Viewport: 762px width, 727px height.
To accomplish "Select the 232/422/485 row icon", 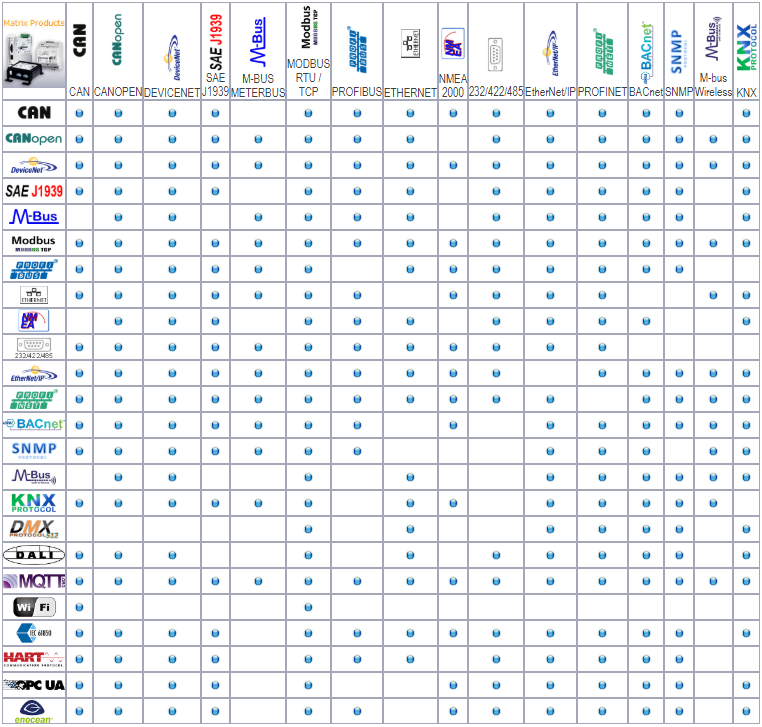I will pos(34,348).
